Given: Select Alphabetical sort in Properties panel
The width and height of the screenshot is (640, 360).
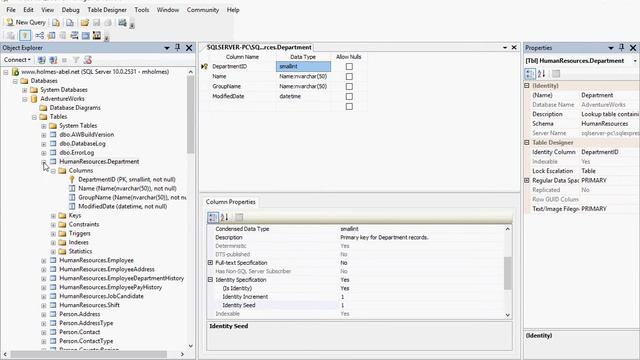Looking at the screenshot, I should pos(541,74).
